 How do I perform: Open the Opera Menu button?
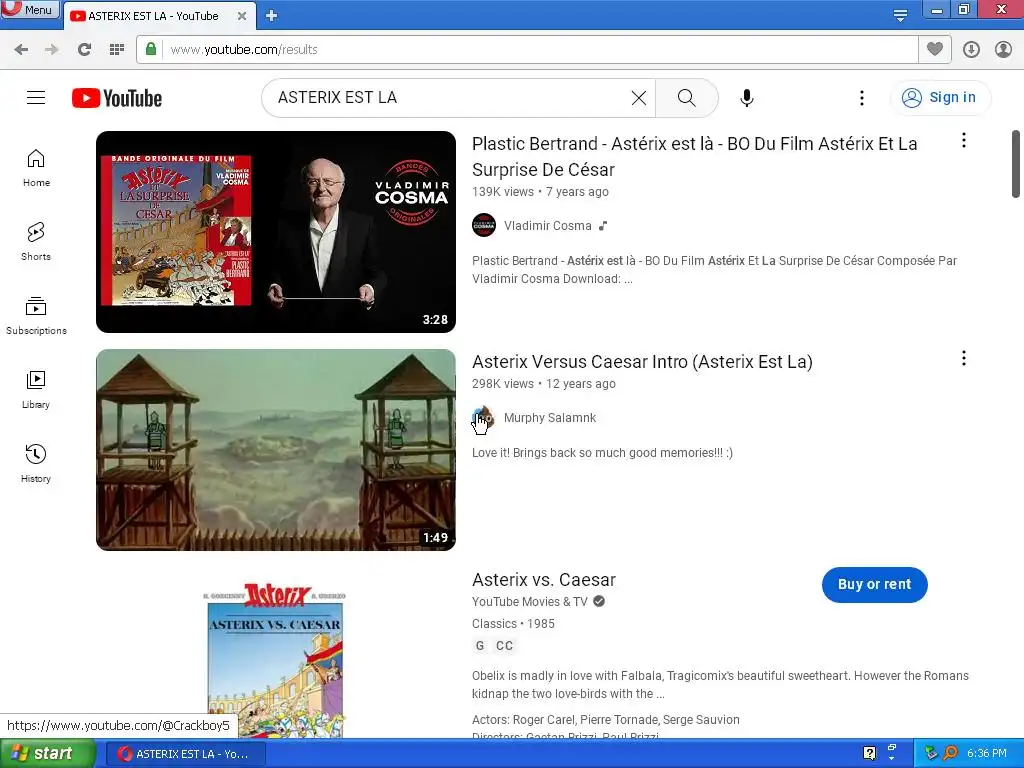(x=30, y=9)
